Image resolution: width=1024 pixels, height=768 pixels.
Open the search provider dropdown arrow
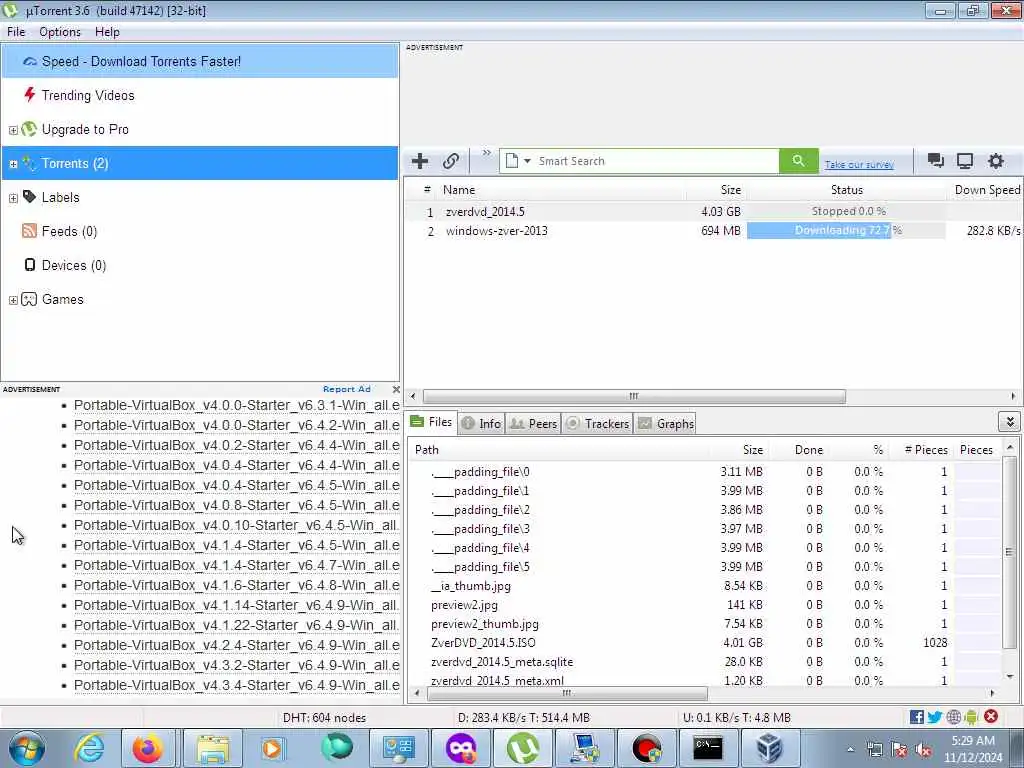point(527,161)
